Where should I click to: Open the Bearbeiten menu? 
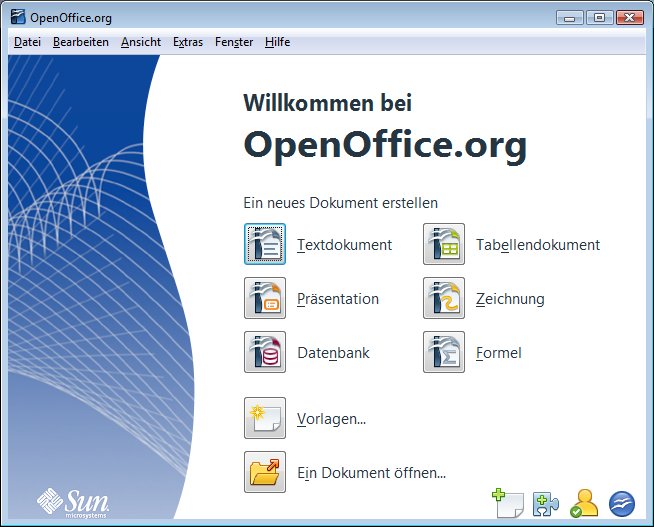pyautogui.click(x=81, y=42)
